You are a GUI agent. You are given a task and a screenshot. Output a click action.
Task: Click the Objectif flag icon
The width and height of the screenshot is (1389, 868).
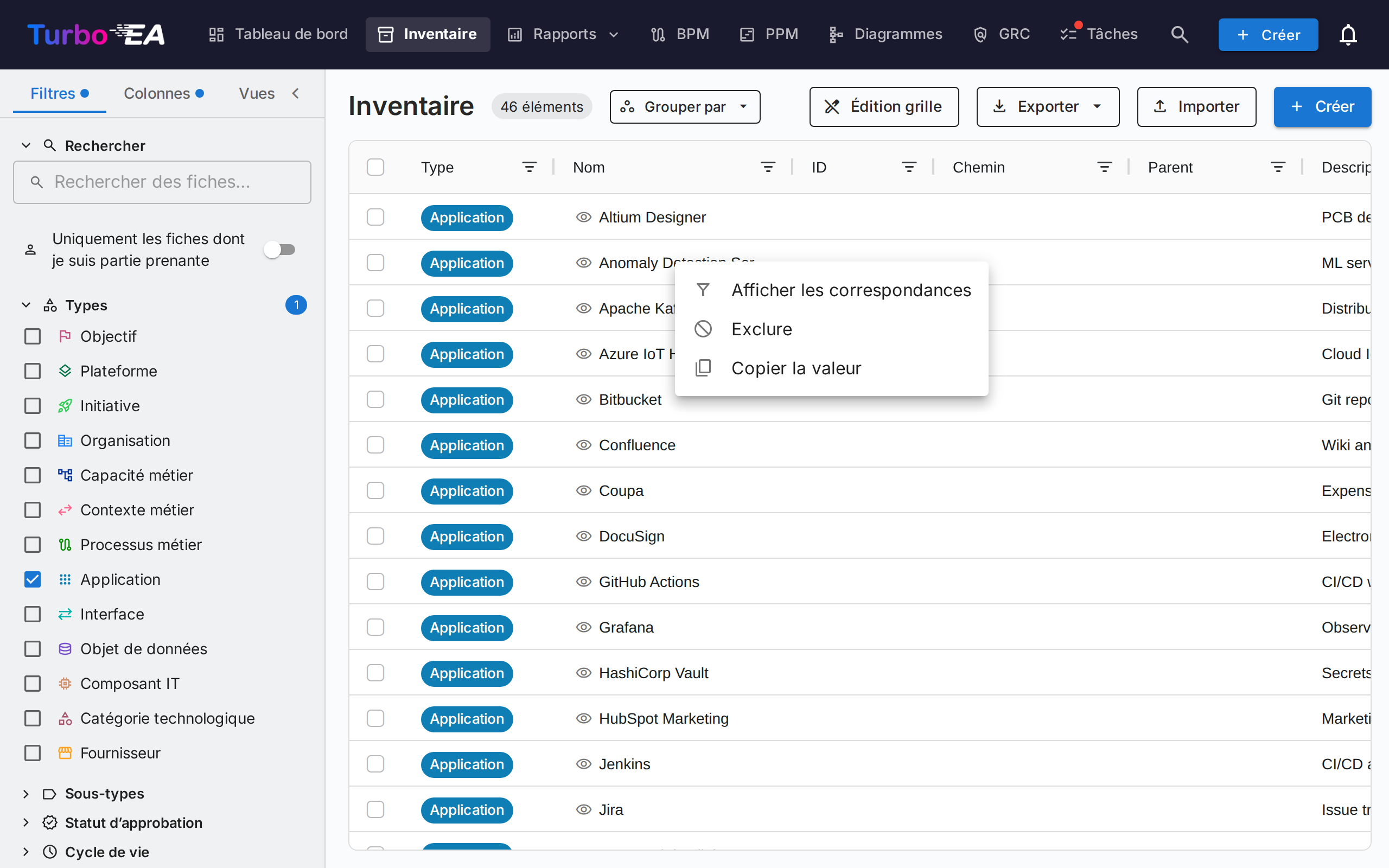pos(65,336)
